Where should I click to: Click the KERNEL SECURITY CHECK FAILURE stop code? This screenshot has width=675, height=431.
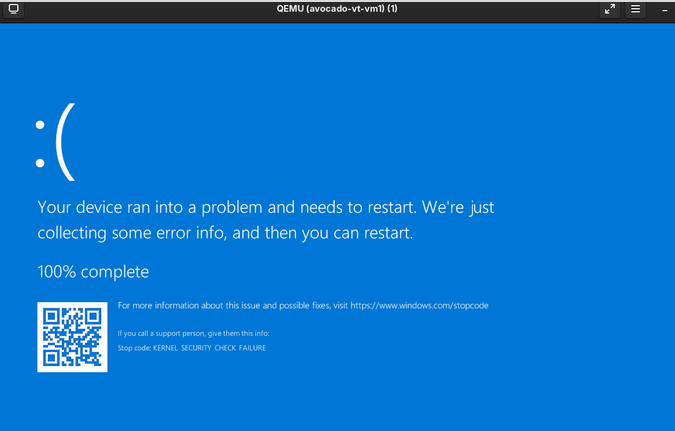209,348
